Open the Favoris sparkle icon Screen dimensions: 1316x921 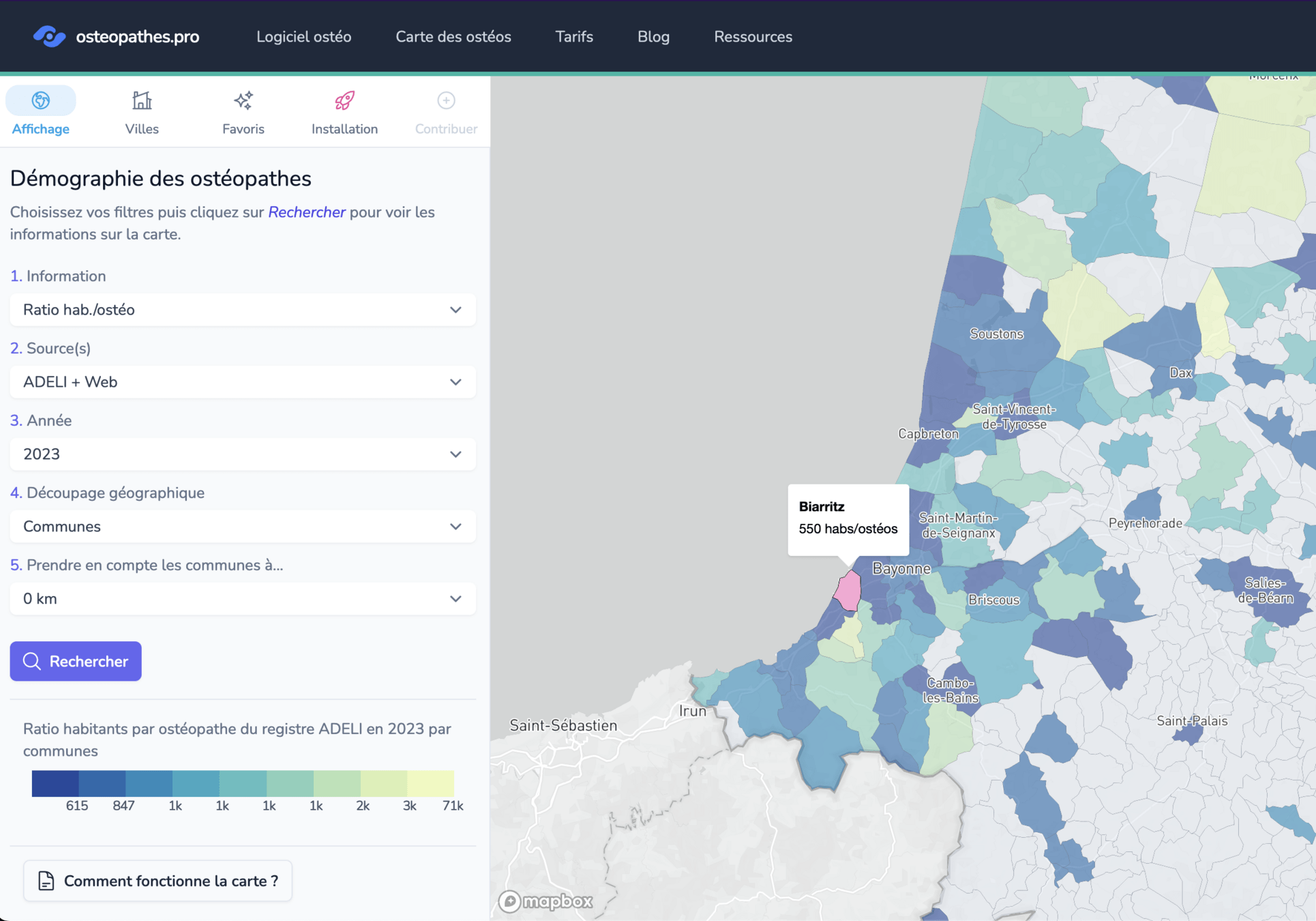coord(243,101)
